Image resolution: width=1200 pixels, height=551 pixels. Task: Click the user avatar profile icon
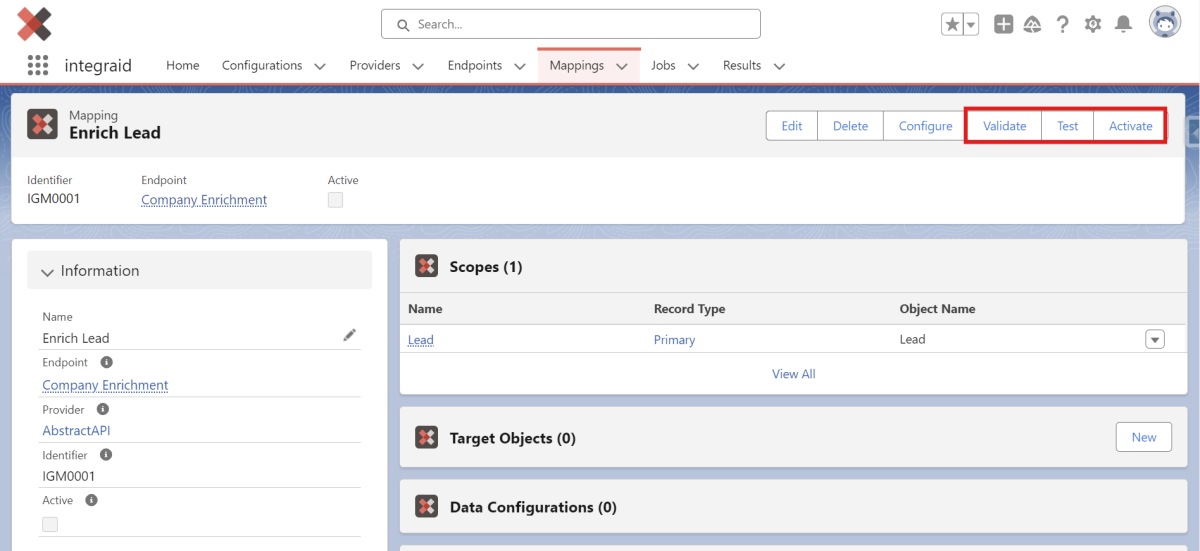point(1165,23)
